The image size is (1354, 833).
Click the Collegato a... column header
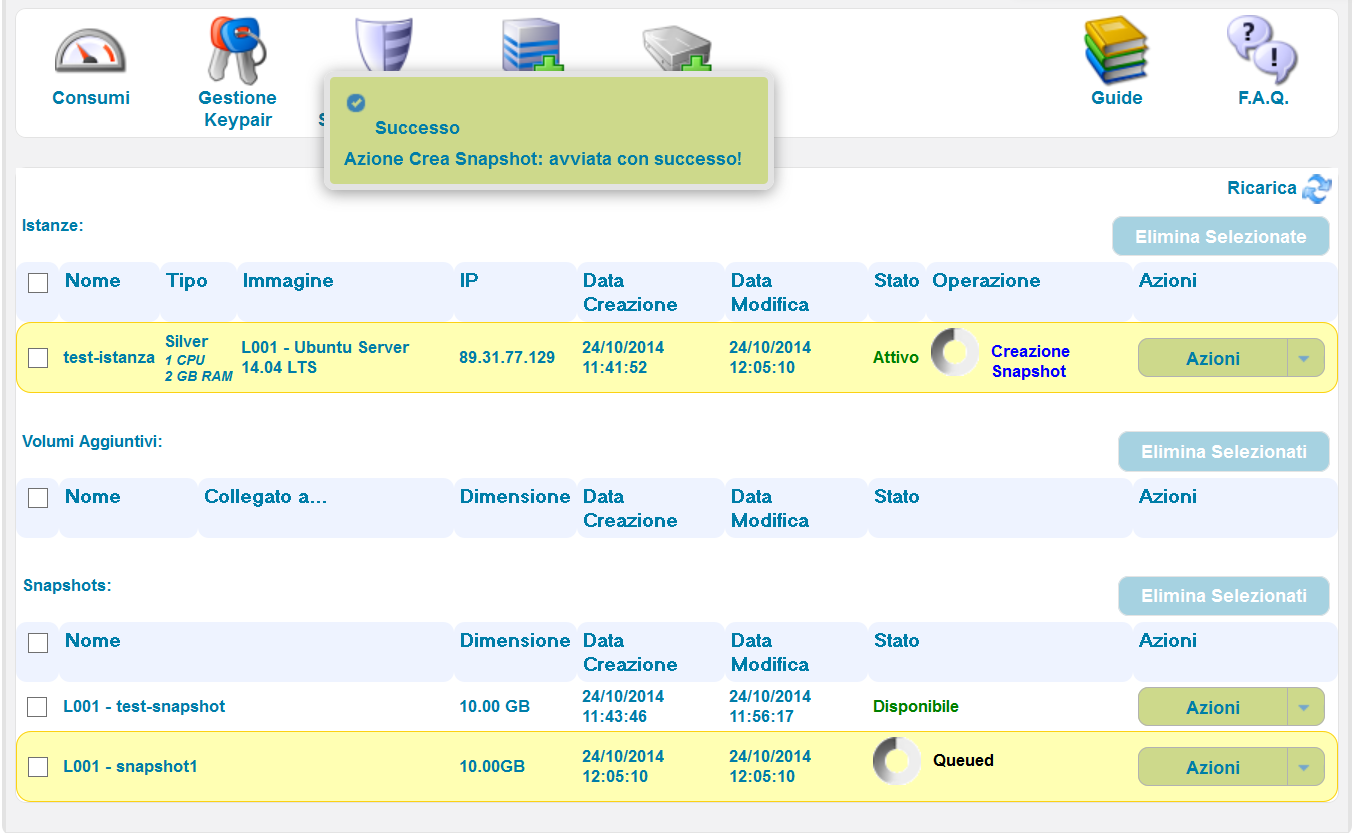tap(266, 496)
